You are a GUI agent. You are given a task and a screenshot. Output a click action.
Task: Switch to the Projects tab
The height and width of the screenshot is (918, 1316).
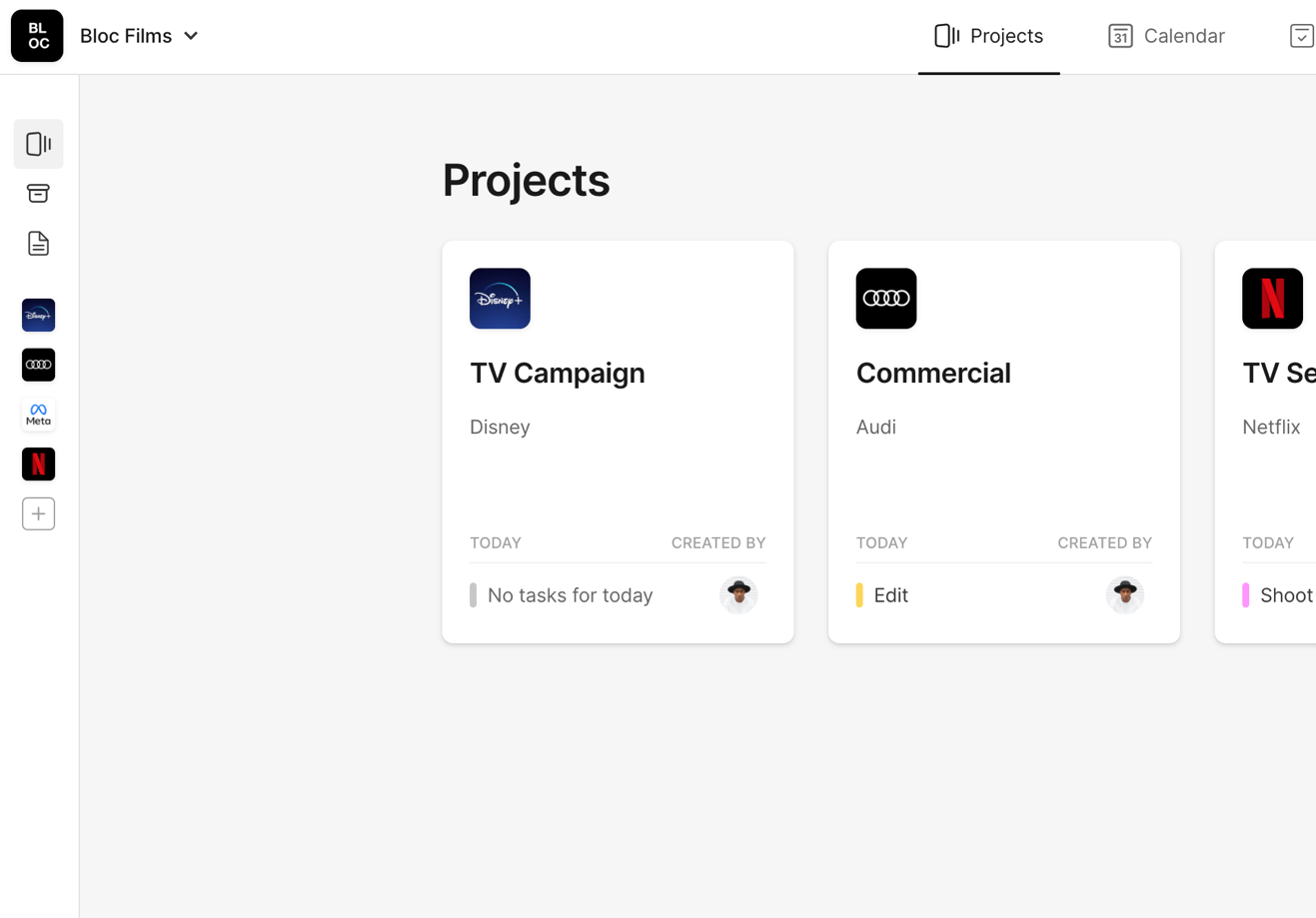tap(988, 36)
